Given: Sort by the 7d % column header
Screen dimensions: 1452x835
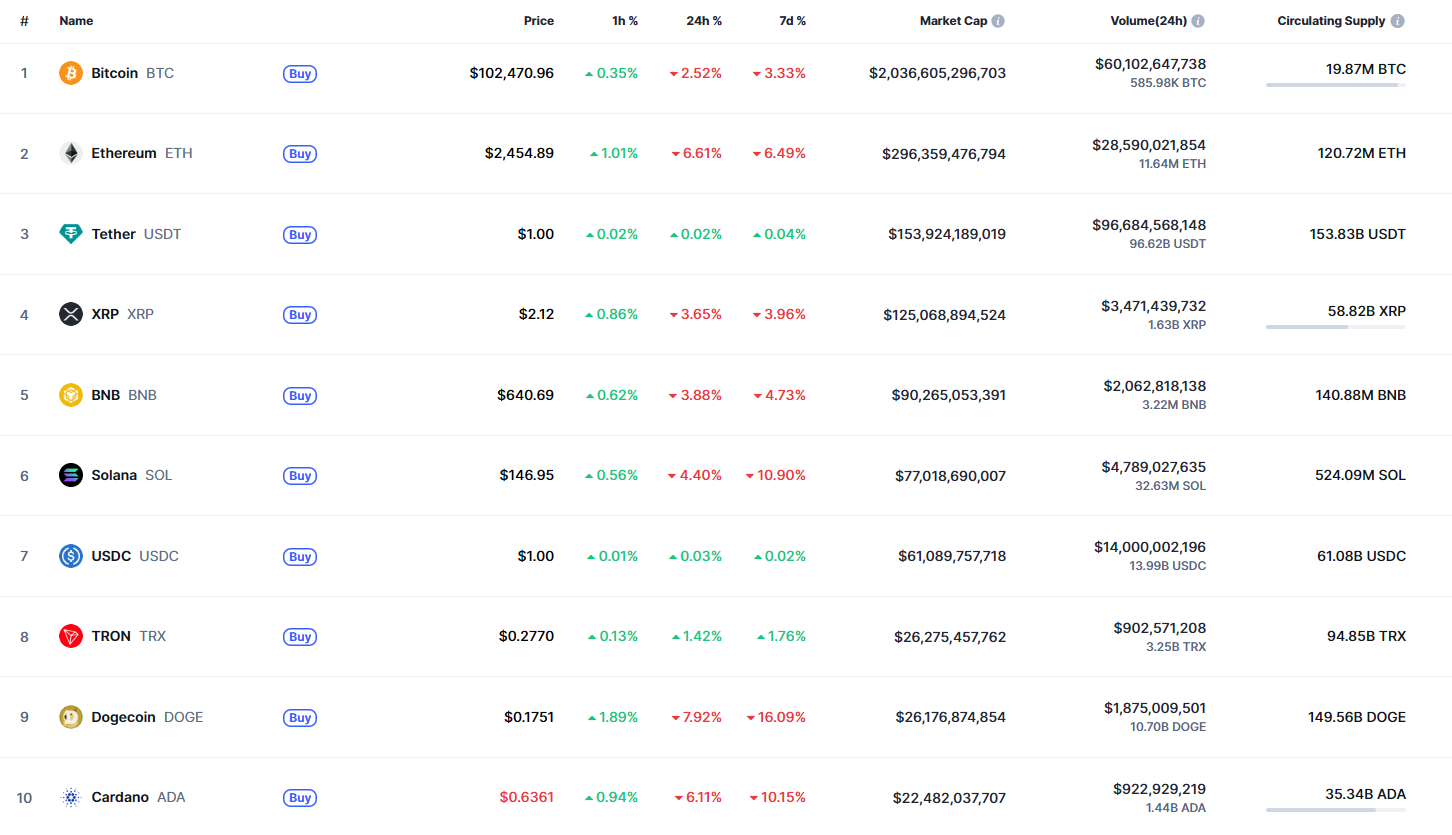Looking at the screenshot, I should (793, 21).
